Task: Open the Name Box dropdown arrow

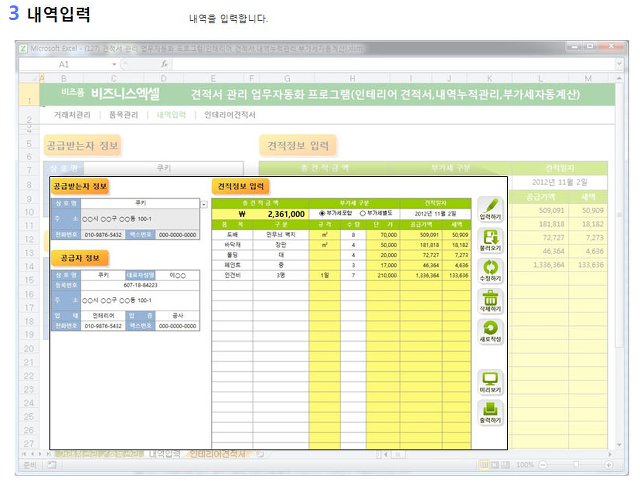Action: [114, 64]
